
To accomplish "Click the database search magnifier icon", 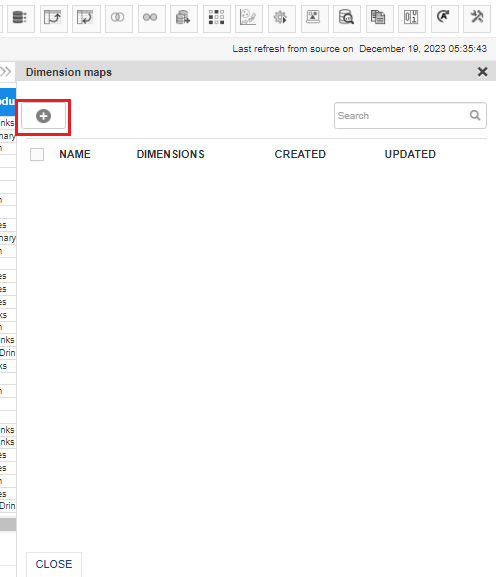I will tap(347, 18).
